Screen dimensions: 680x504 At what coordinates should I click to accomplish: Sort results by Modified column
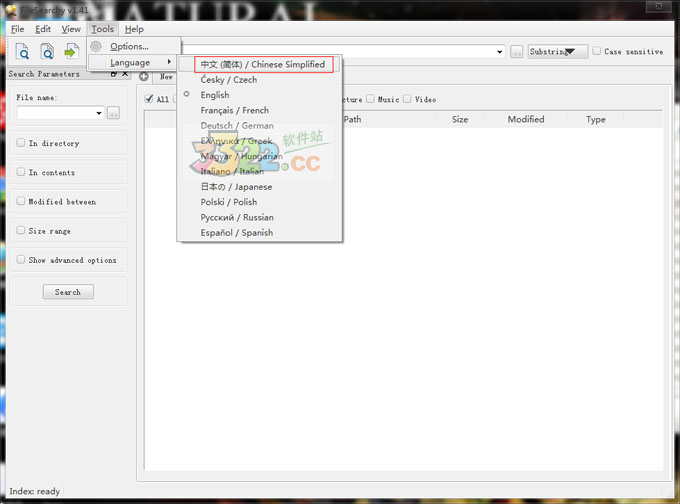[x=526, y=119]
